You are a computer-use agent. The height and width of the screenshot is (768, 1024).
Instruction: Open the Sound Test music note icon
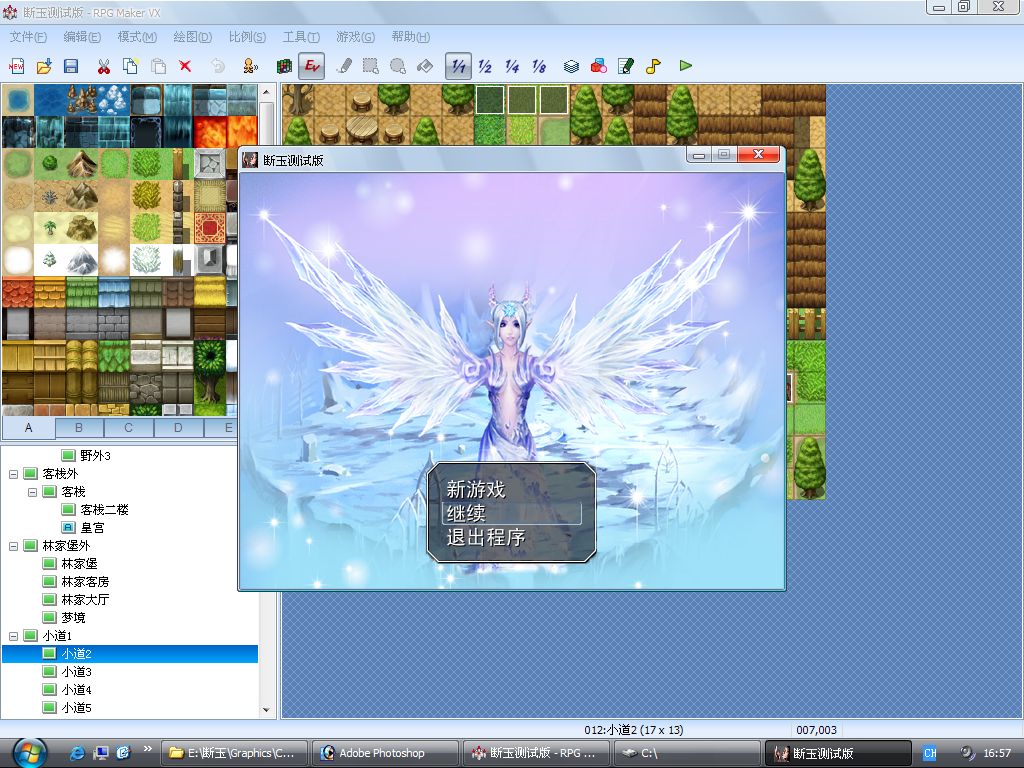[x=653, y=66]
